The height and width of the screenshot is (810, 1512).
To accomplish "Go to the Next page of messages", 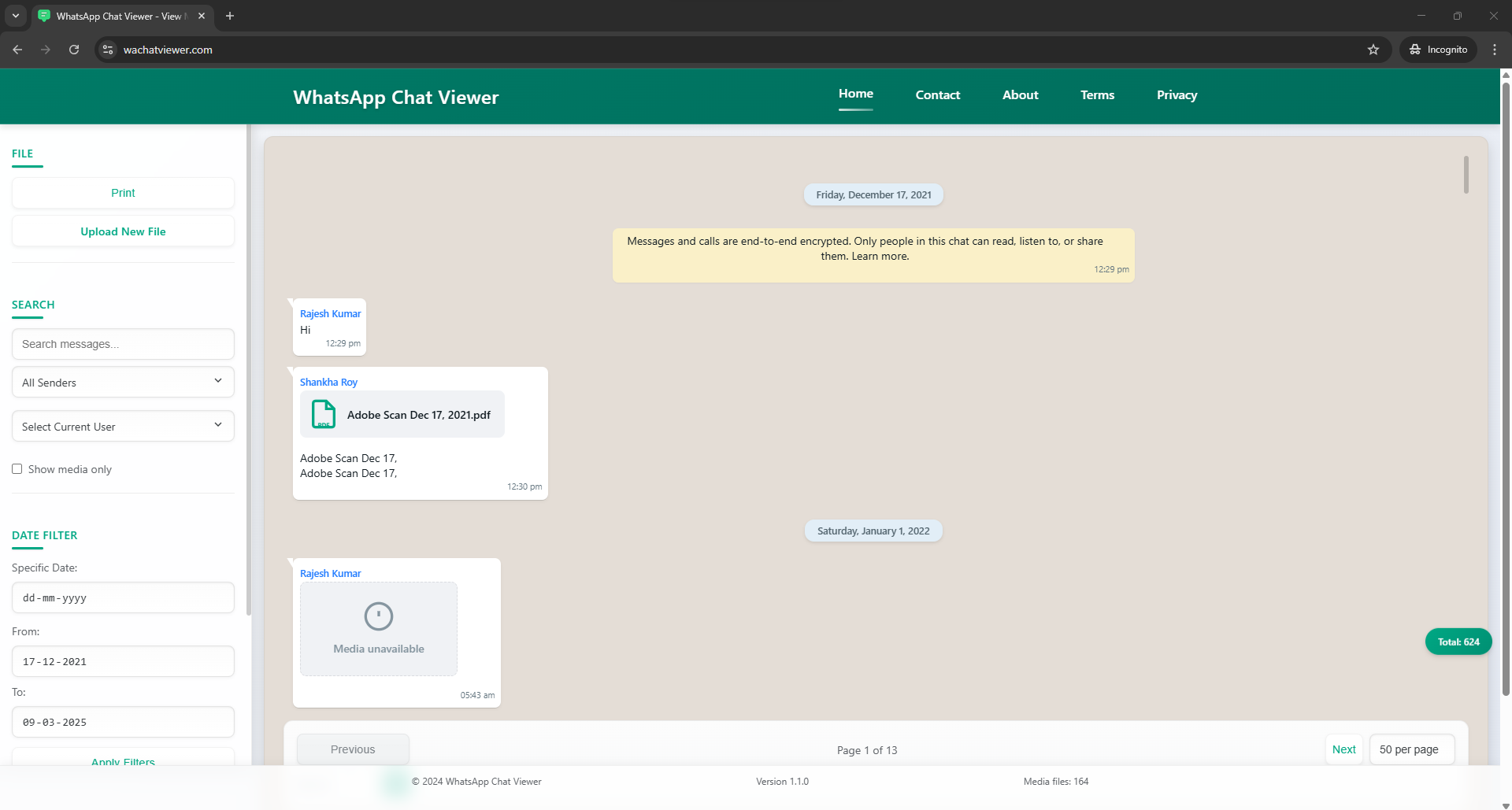I will (x=1343, y=749).
